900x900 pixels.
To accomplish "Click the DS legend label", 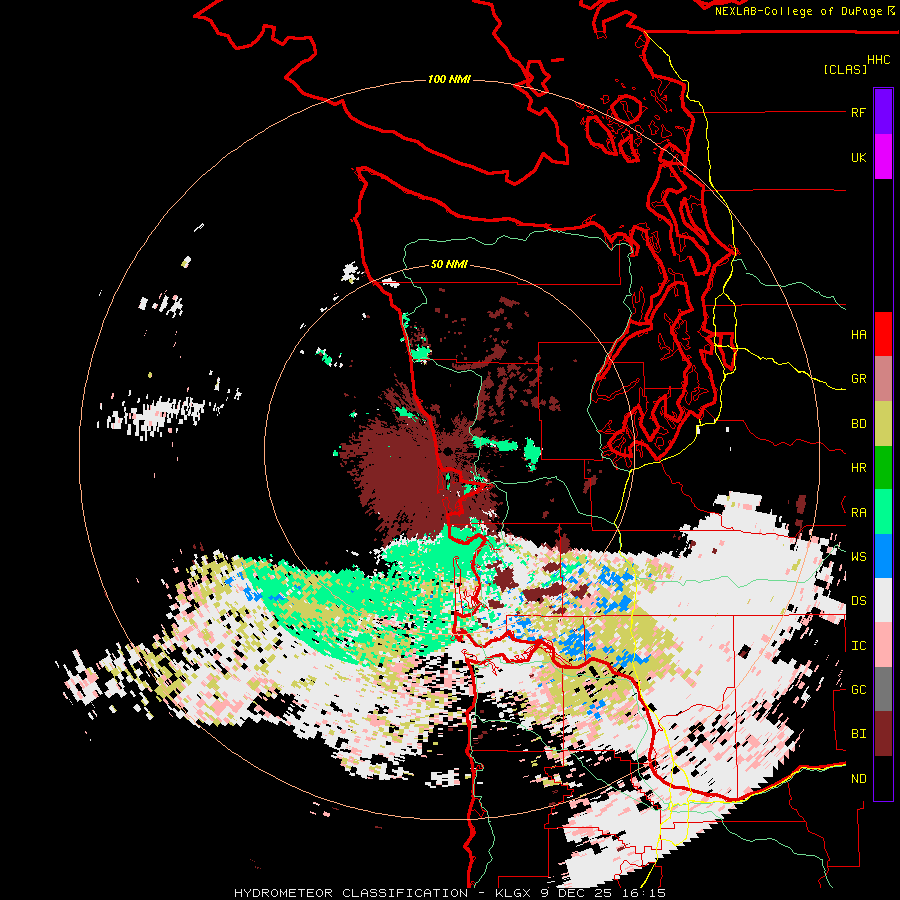I will click(x=858, y=600).
